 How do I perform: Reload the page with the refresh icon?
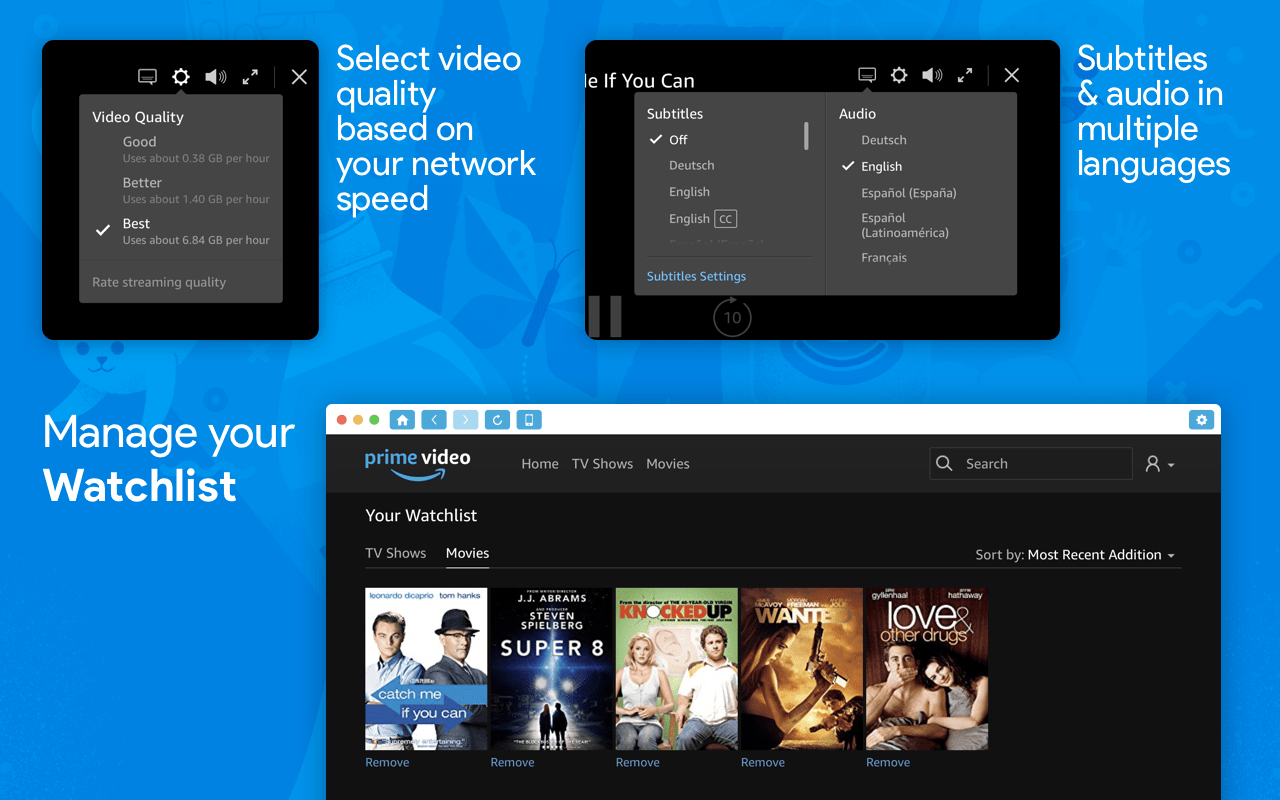(x=498, y=419)
